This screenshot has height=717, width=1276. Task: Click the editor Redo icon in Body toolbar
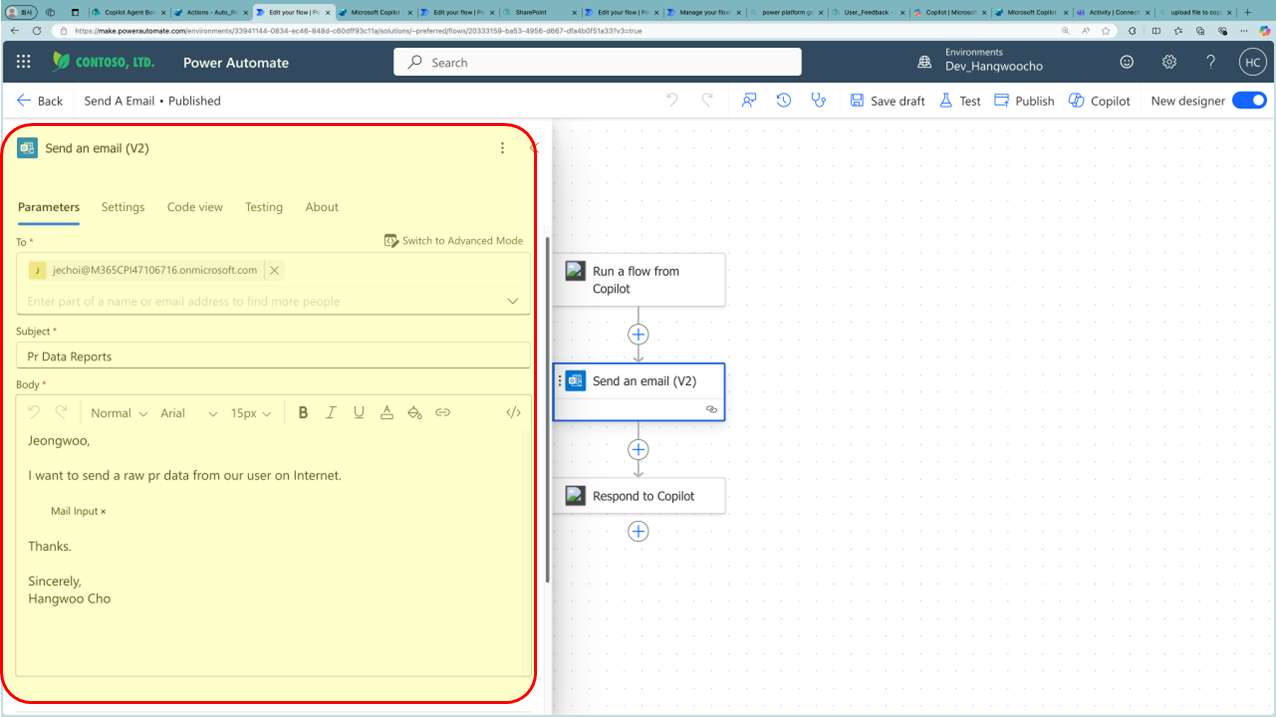(x=61, y=412)
